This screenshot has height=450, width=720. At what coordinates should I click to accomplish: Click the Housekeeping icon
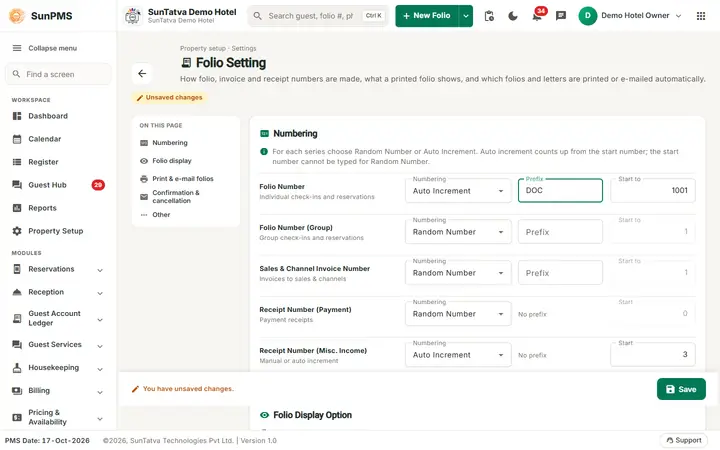(x=17, y=368)
